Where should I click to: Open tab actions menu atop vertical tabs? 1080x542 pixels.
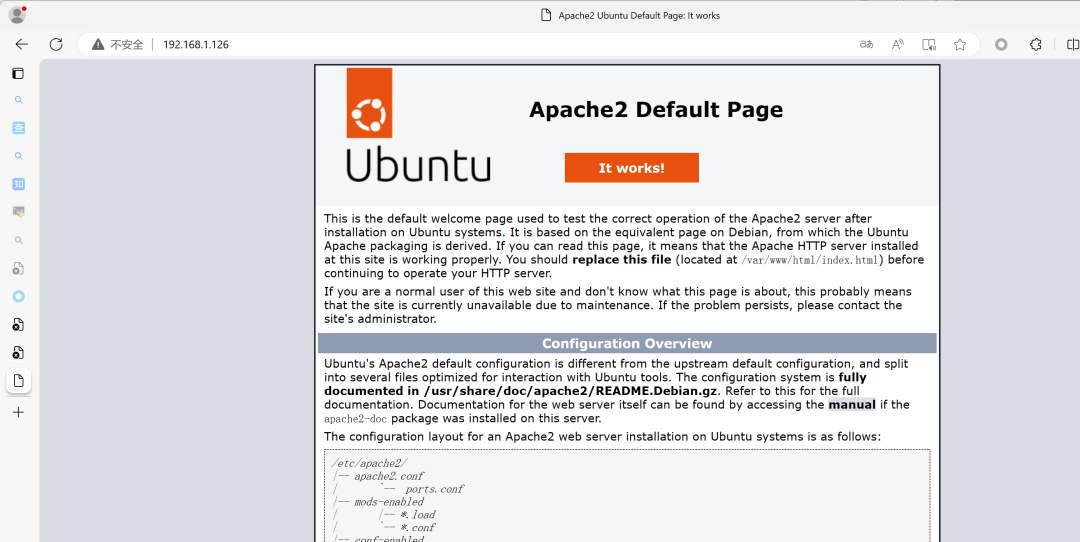click(x=19, y=73)
